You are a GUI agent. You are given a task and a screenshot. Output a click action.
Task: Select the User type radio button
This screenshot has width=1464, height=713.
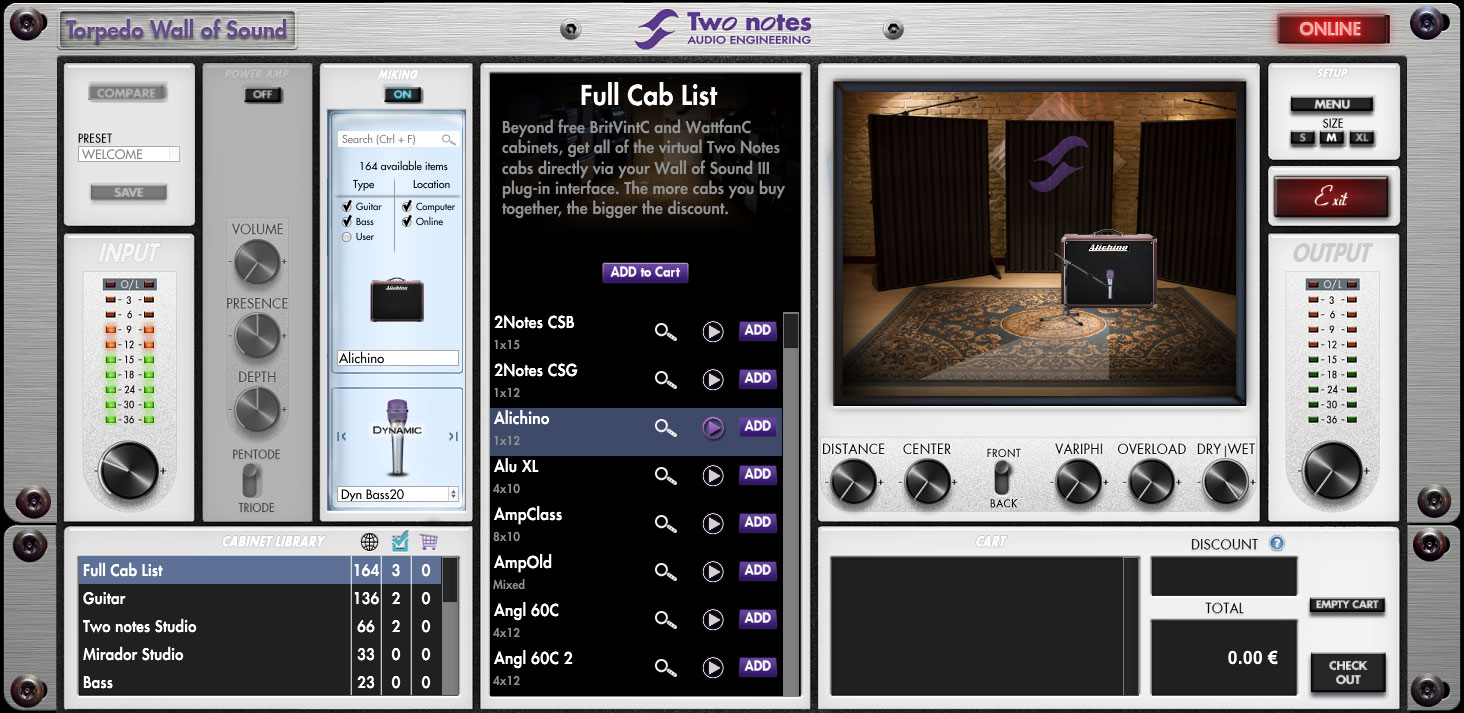coord(347,237)
